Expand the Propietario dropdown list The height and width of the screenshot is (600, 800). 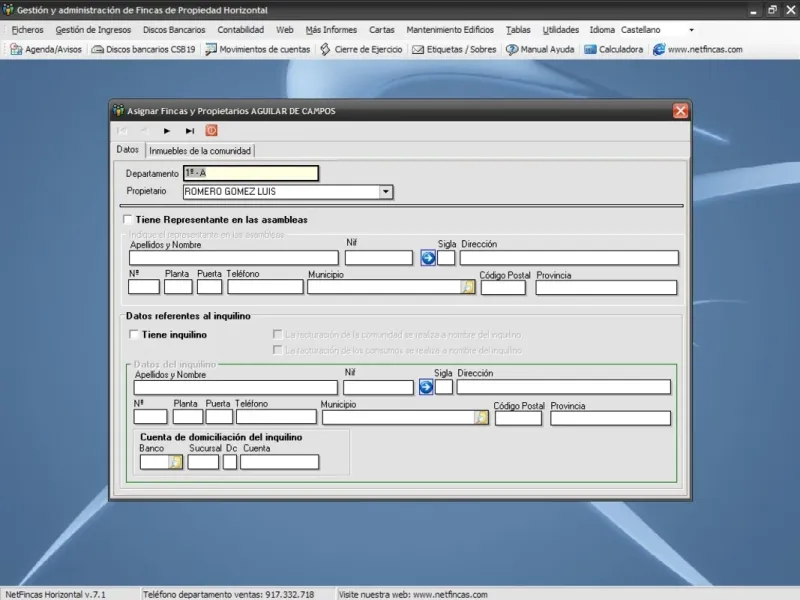pyautogui.click(x=385, y=191)
